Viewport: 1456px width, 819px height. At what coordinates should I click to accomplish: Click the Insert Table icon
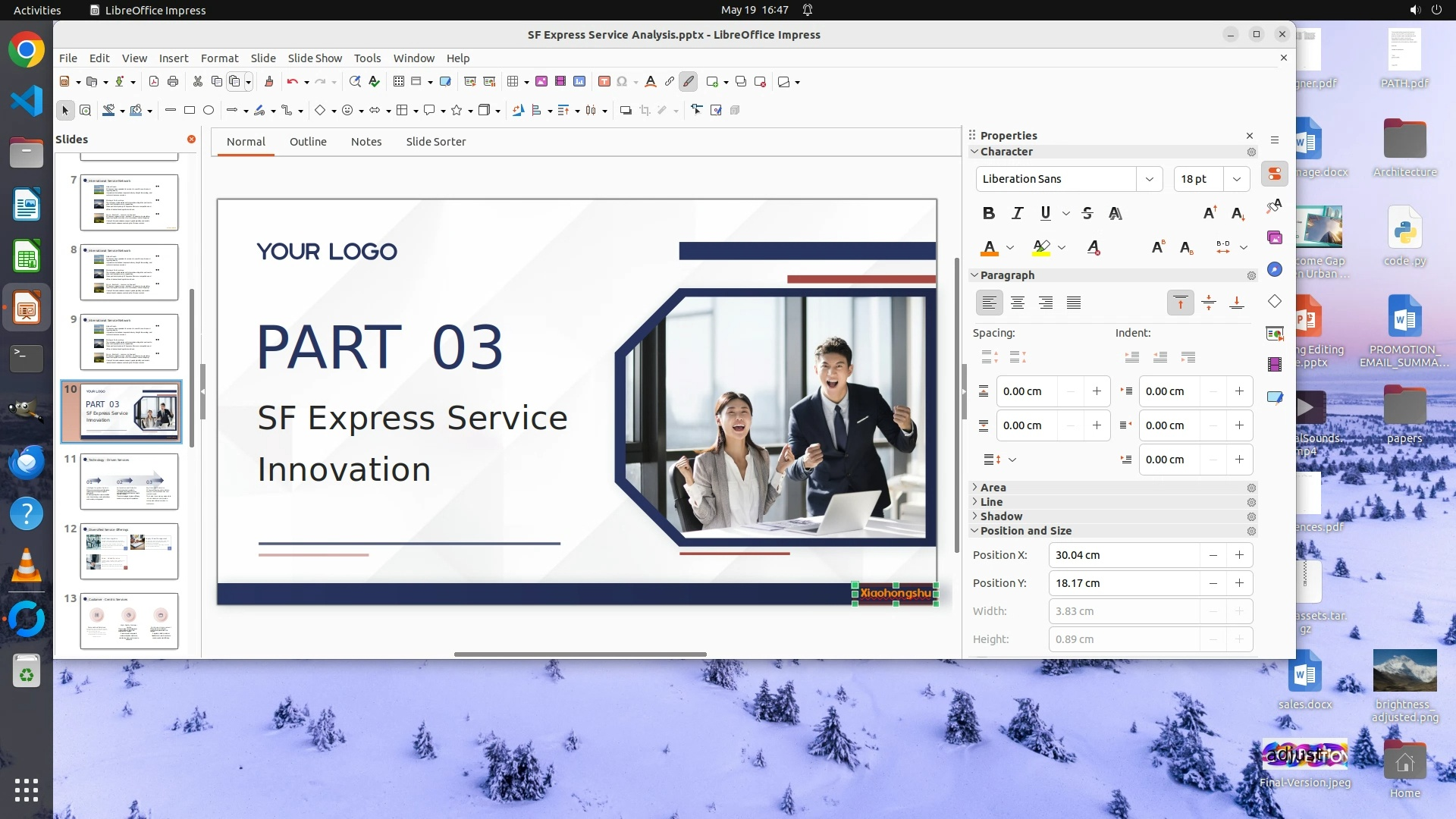tap(513, 82)
